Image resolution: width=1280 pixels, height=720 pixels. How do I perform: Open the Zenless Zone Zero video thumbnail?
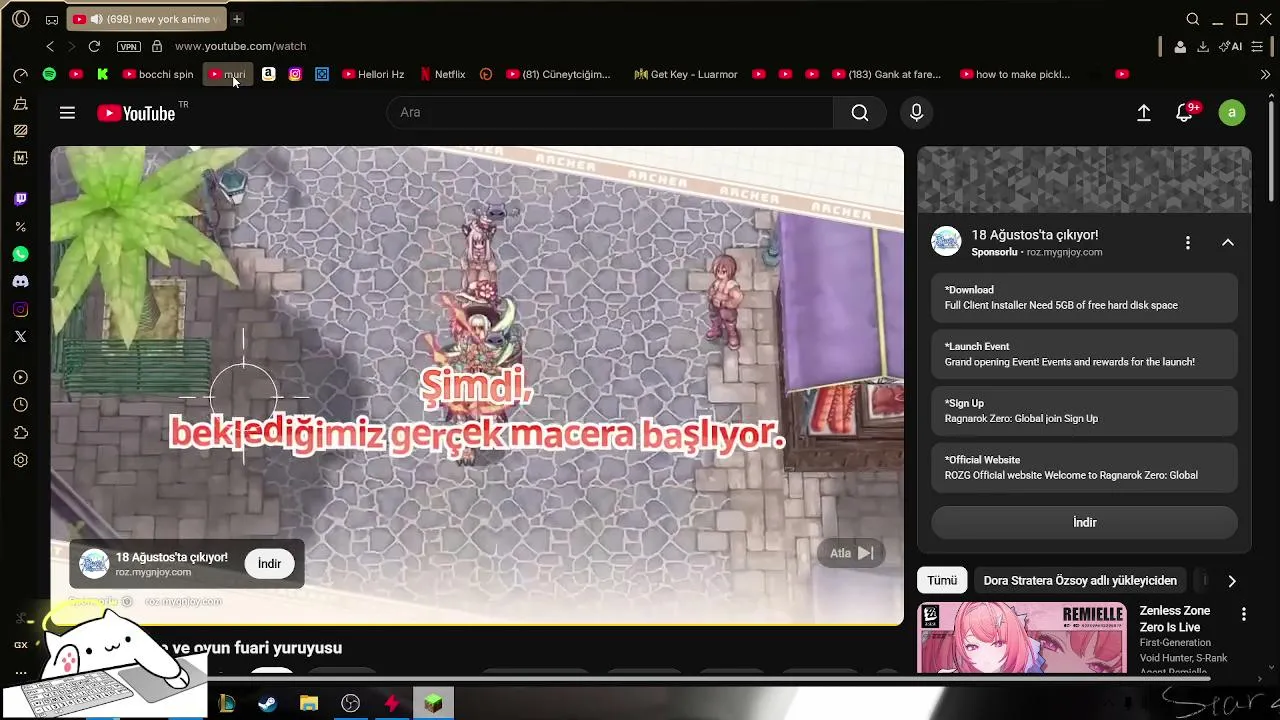pyautogui.click(x=1022, y=639)
